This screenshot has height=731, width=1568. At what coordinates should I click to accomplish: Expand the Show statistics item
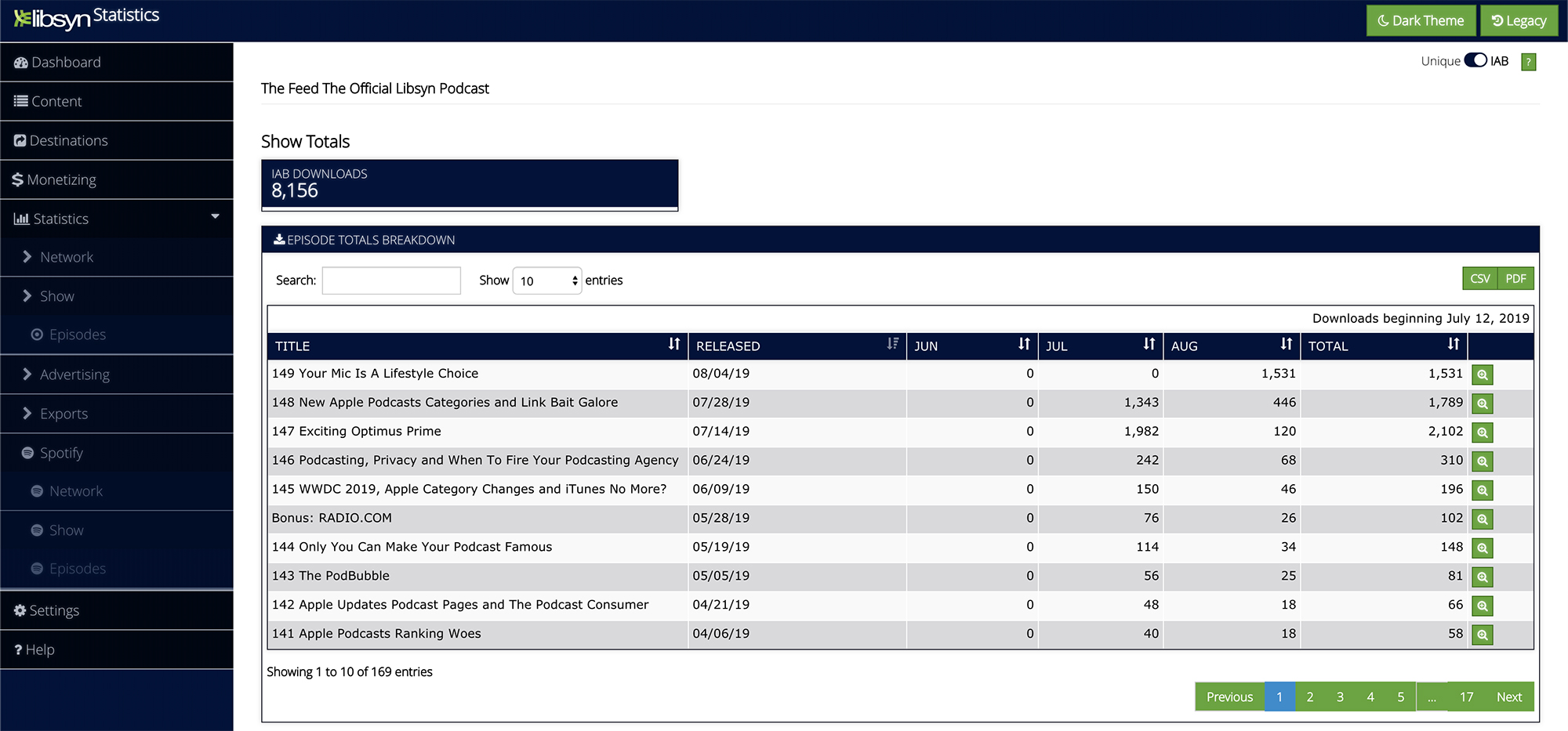(x=117, y=296)
